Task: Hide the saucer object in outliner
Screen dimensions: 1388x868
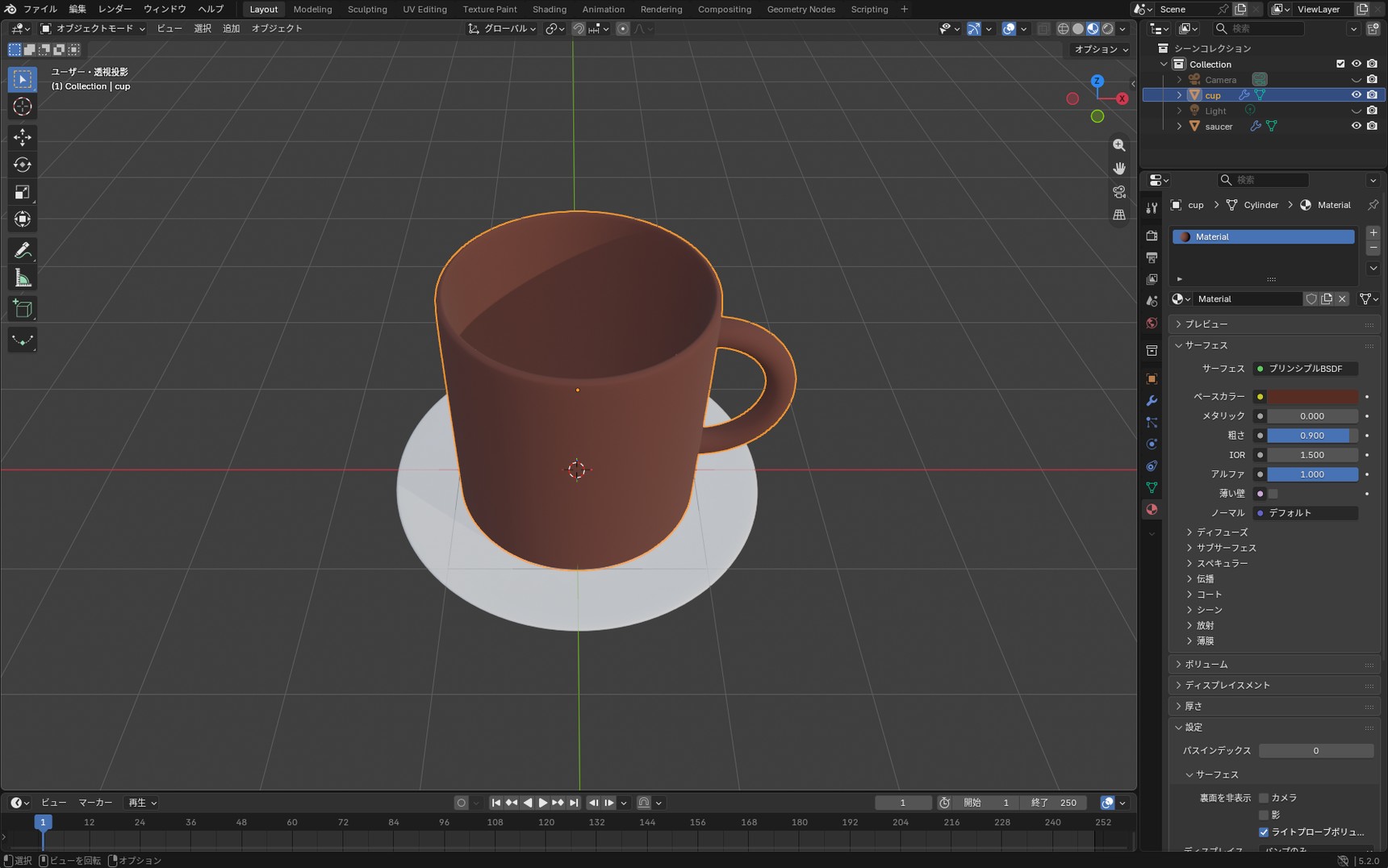Action: pos(1356,126)
